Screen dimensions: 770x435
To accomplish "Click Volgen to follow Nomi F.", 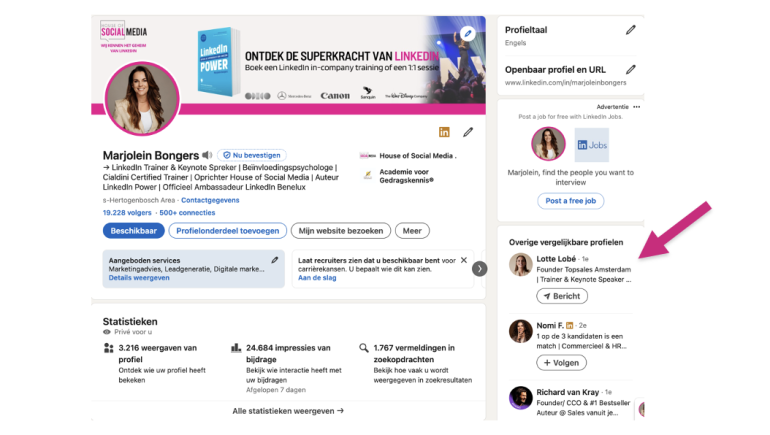I will coord(561,363).
